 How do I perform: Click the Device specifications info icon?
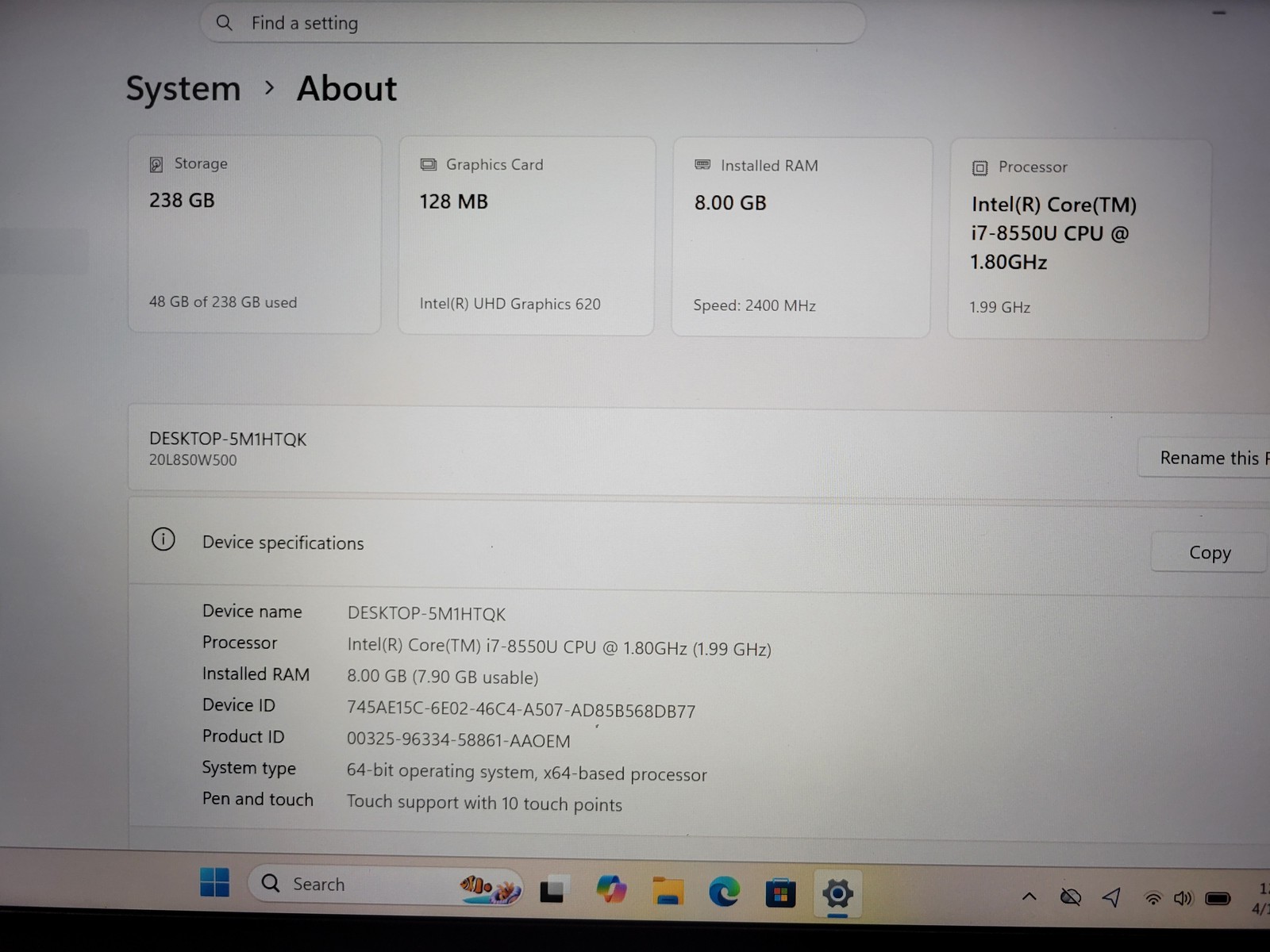[x=163, y=540]
